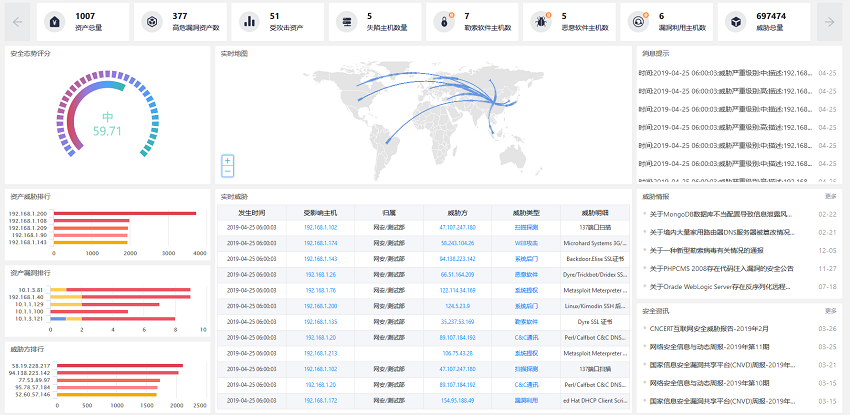Sort by 发生时间 column header
Image resolution: width=850 pixels, height=415 pixels.
click(252, 212)
